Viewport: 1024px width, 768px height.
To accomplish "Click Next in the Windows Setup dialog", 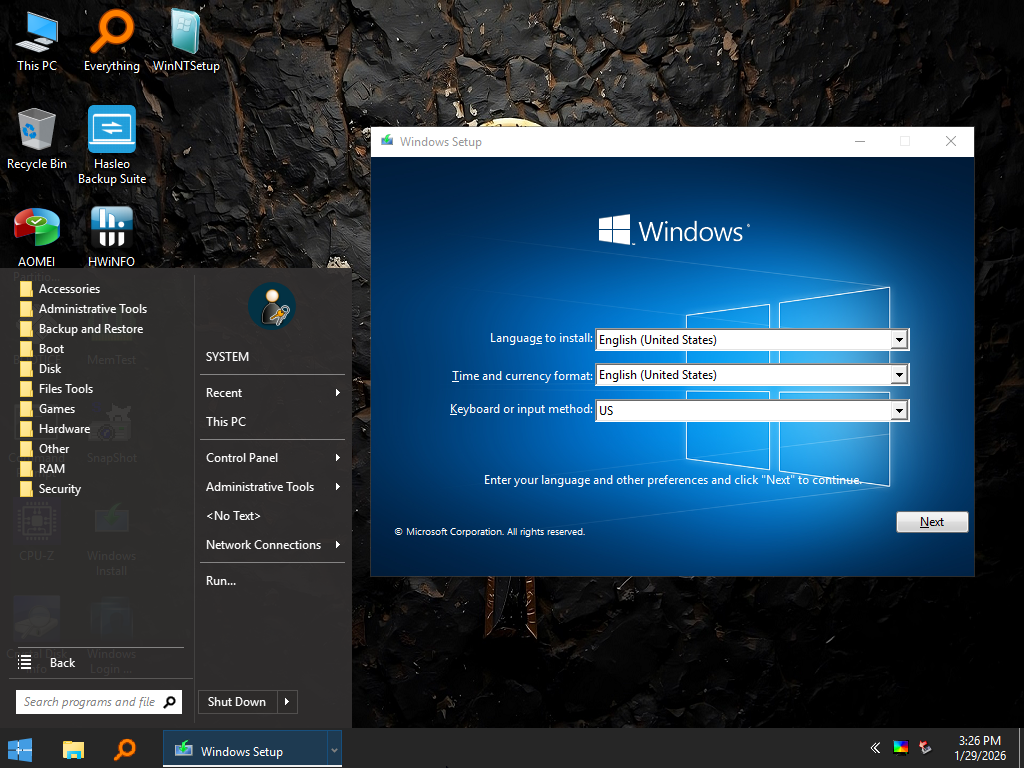I will click(931, 521).
